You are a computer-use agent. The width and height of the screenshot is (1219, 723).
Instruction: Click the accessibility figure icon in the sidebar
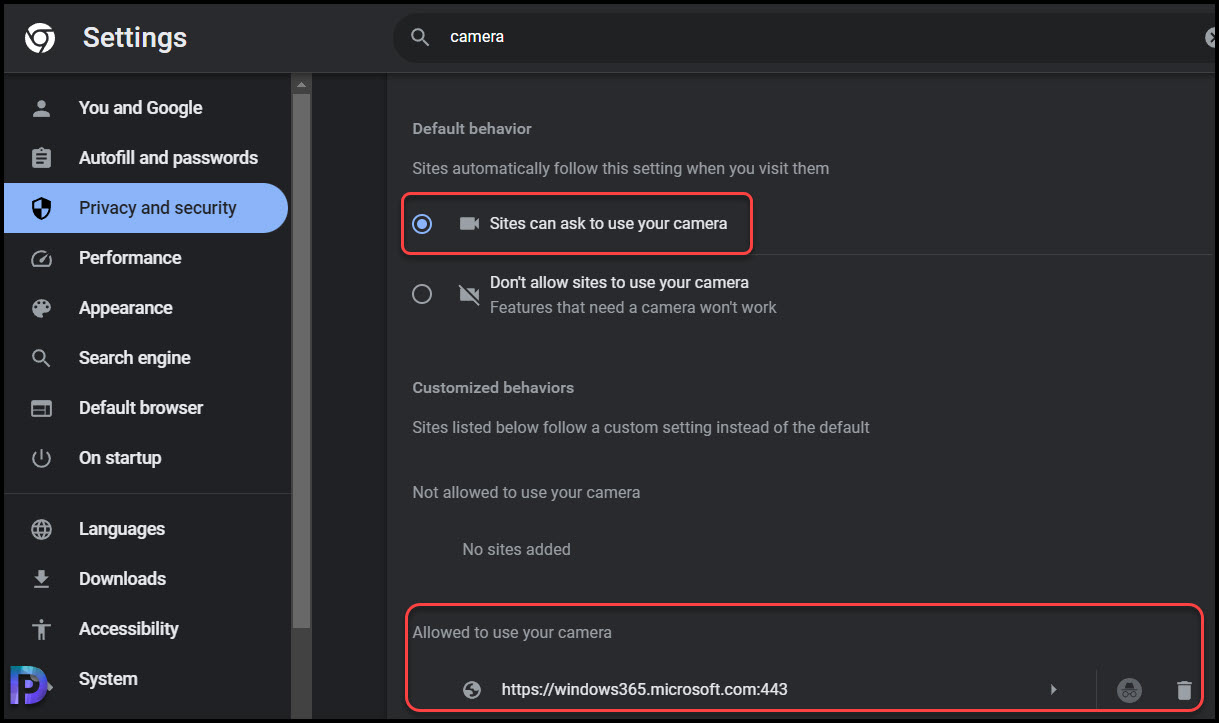pyautogui.click(x=41, y=629)
